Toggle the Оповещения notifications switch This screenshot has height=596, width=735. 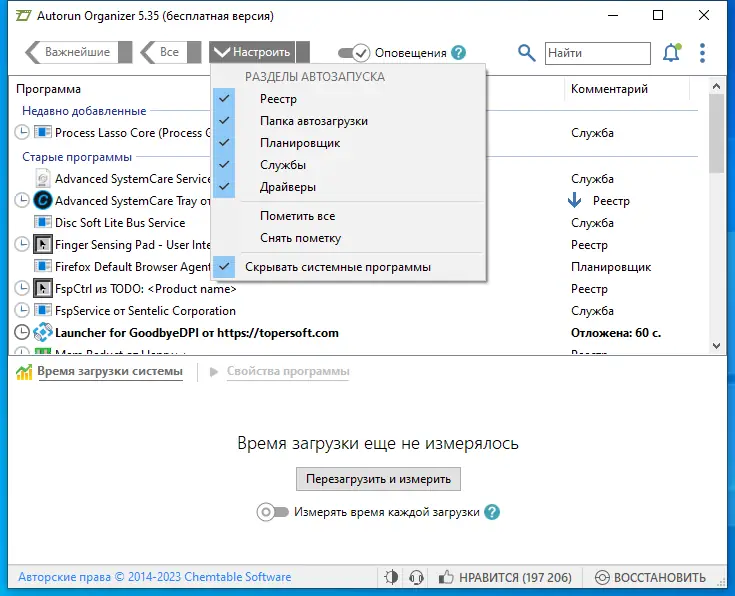pos(354,53)
